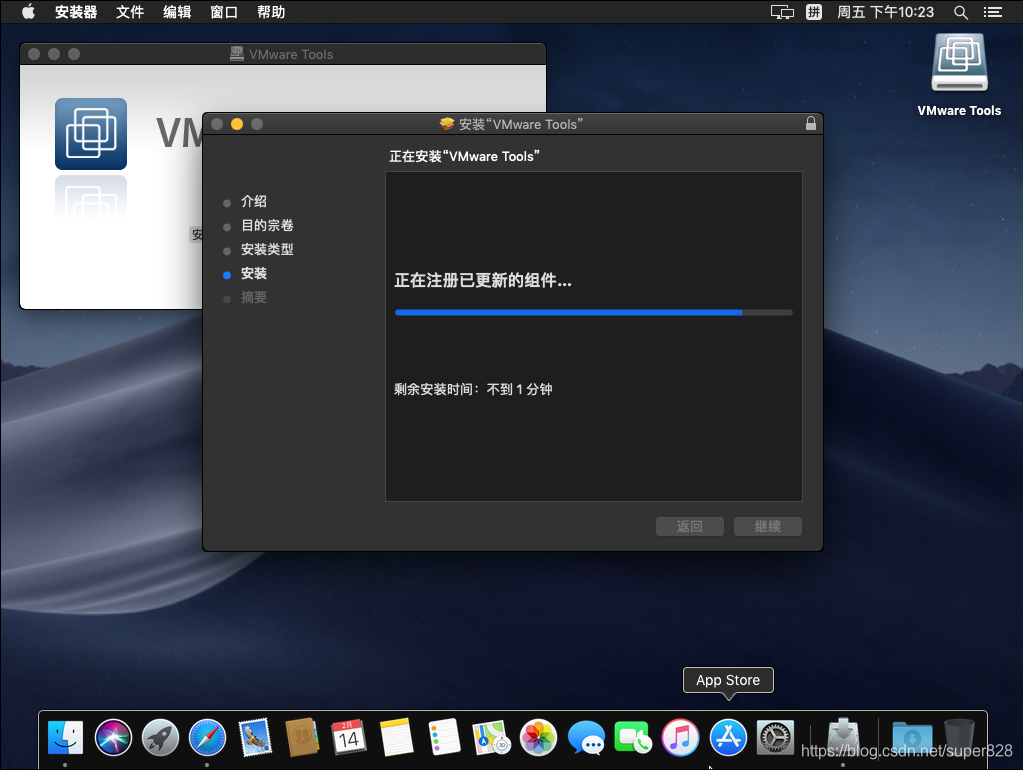Open the 帮助 menu
Screen dimensions: 1023x770
(x=271, y=12)
